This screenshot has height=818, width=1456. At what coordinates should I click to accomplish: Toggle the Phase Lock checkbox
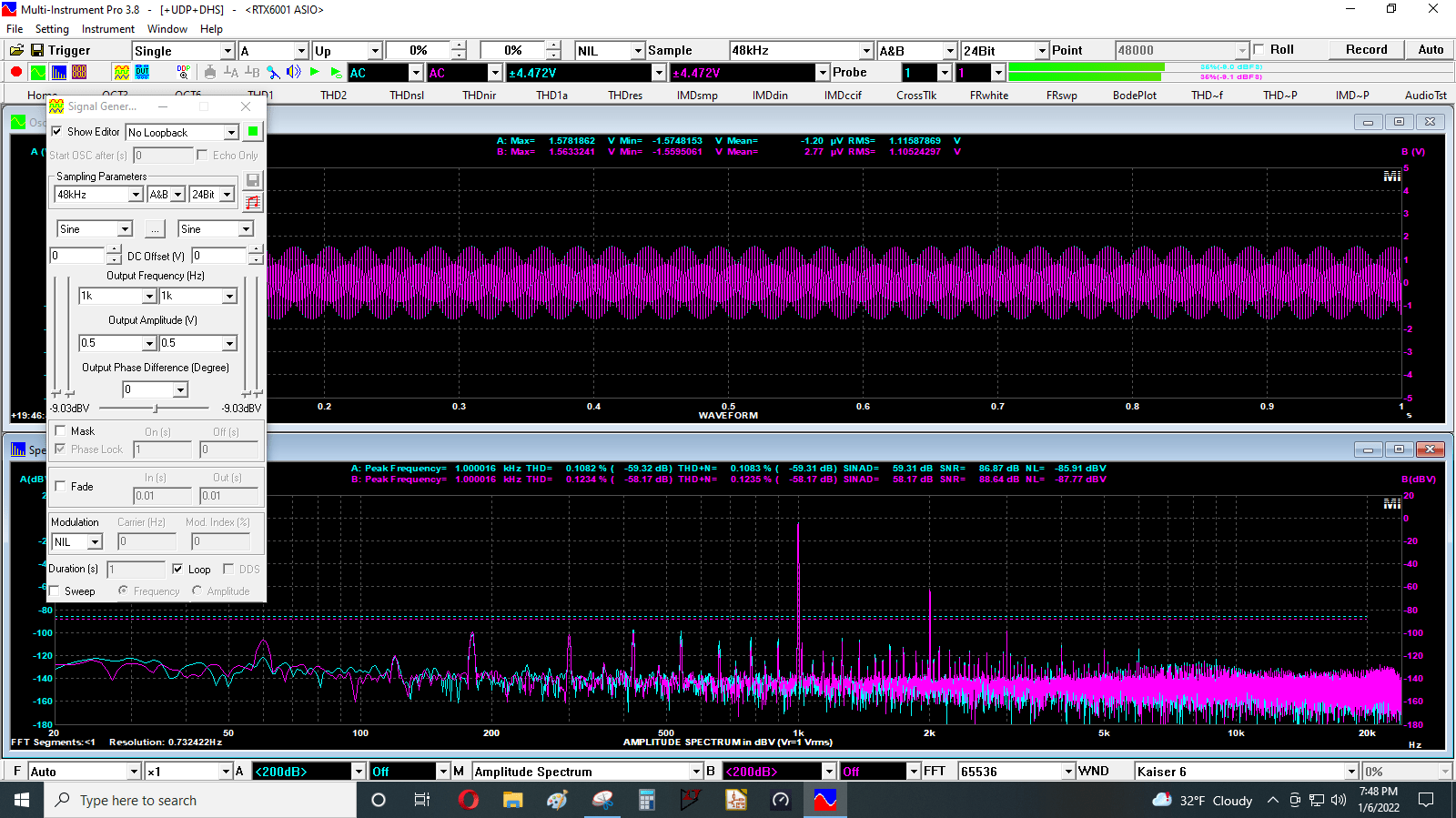(60, 449)
